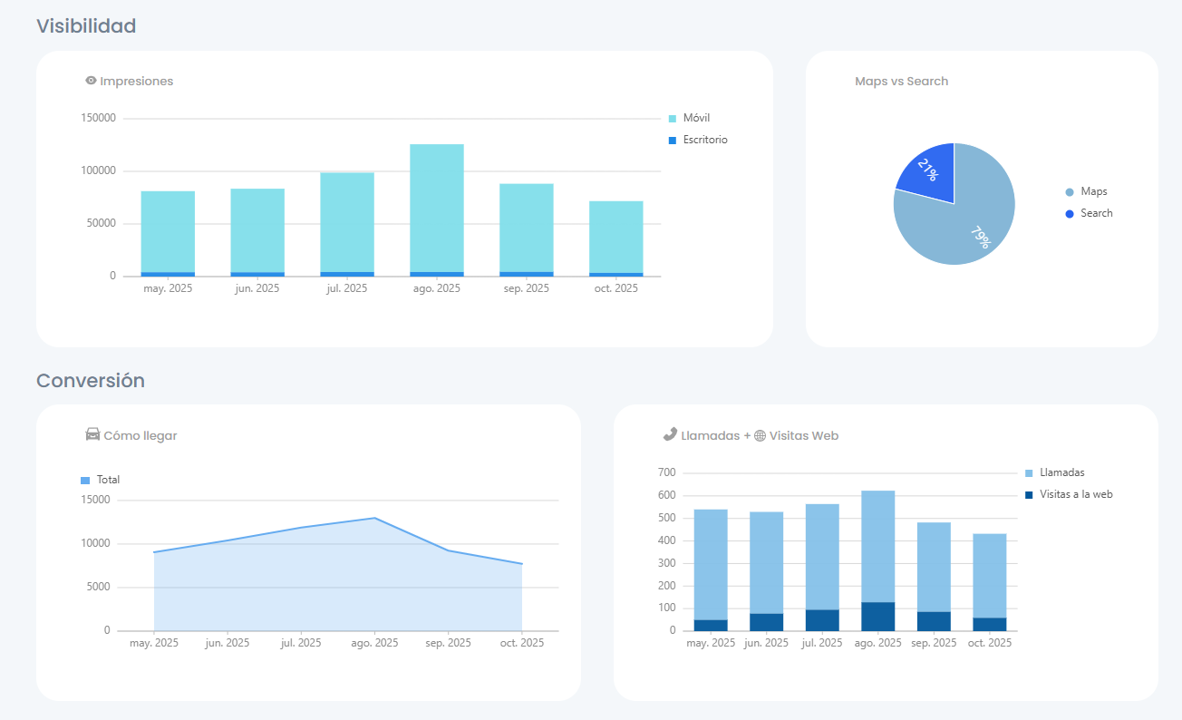Image resolution: width=1182 pixels, height=720 pixels.
Task: Click the eye icon next to Impresiones
Action: 91,81
